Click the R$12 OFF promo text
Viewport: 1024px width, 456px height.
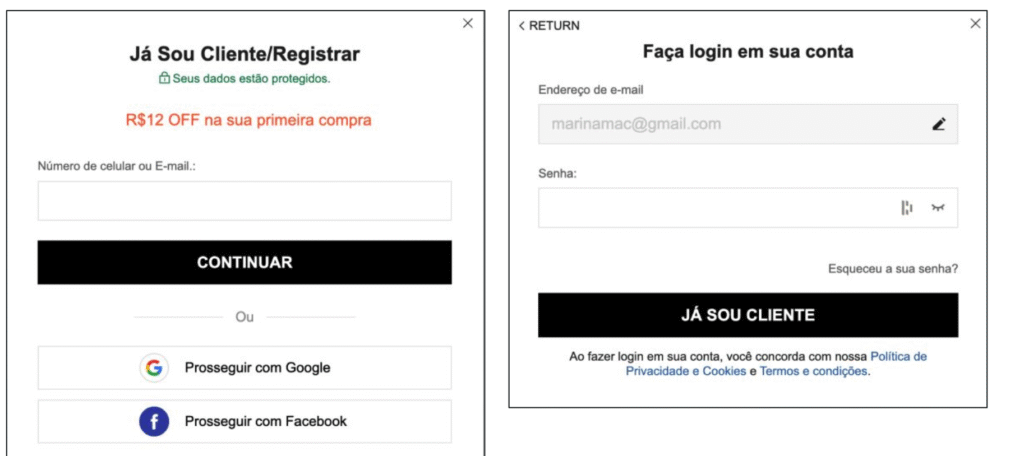[x=248, y=120]
